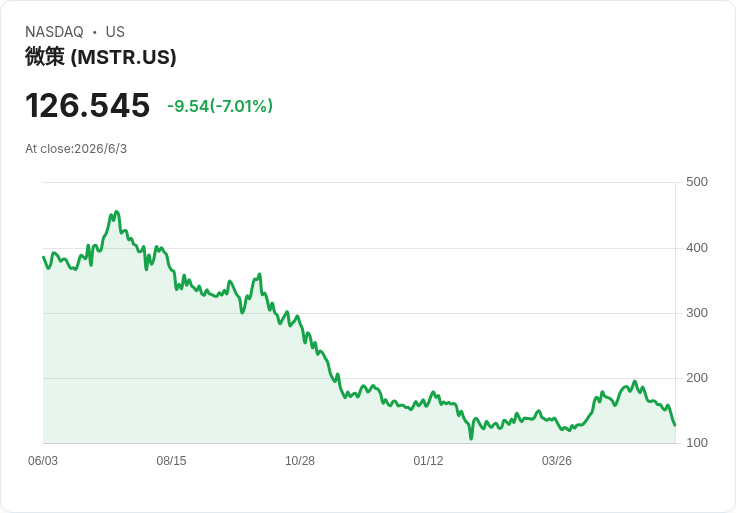
Task: Click the NASDAQ exchange label
Action: click(x=54, y=32)
